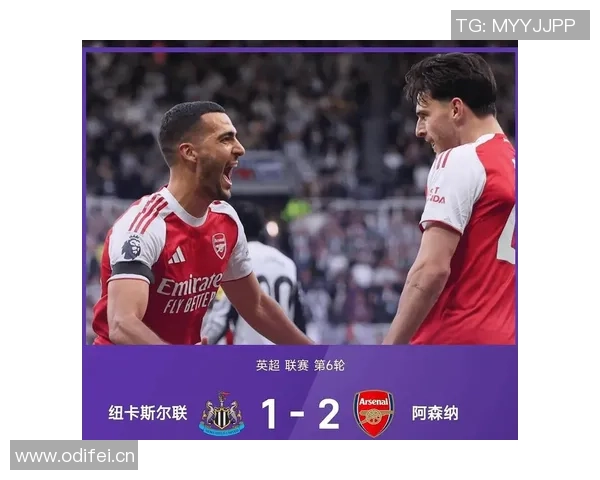Click the 英超 league label
This screenshot has width=600, height=480.
[x=268, y=366]
